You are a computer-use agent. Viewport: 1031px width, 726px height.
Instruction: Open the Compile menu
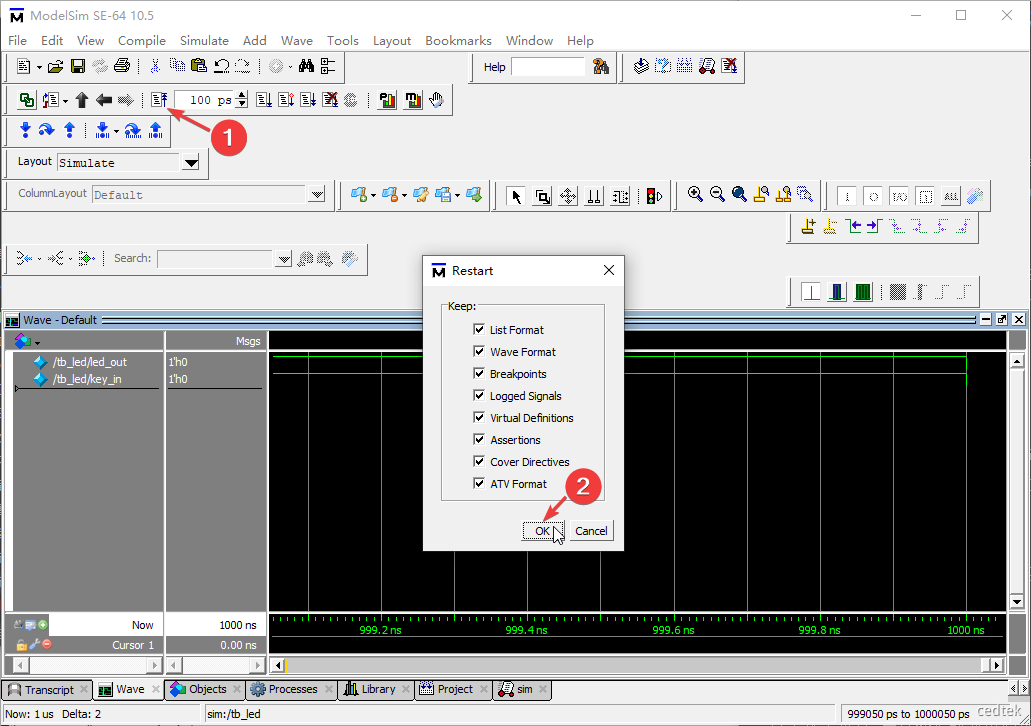coord(141,41)
